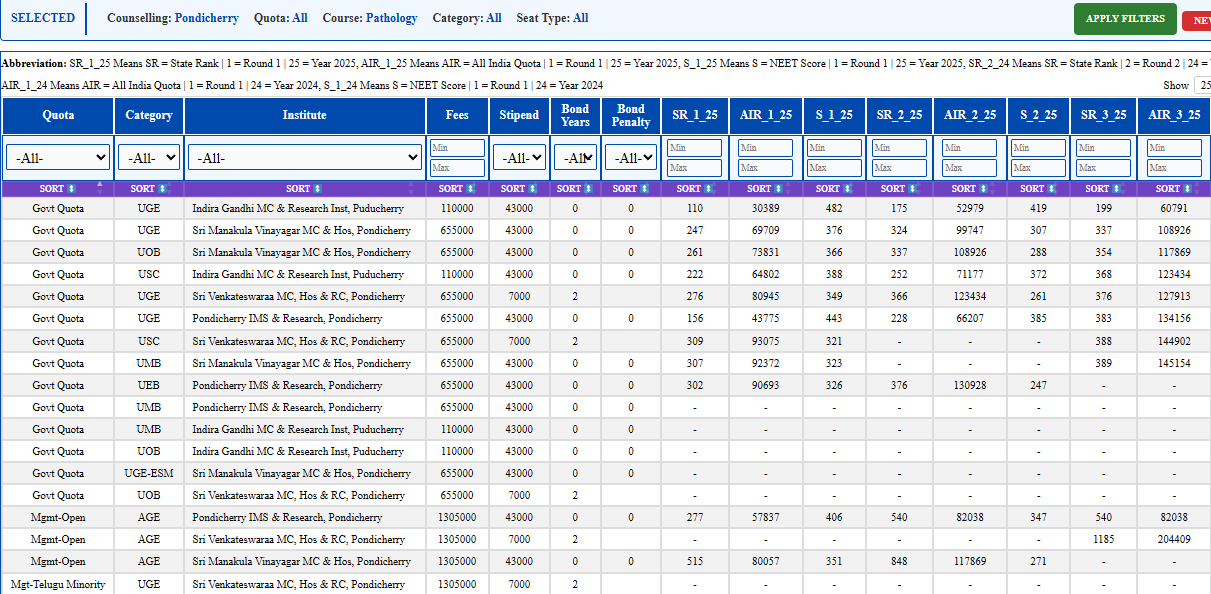
Task: Sort table by Fees column
Action: point(457,188)
